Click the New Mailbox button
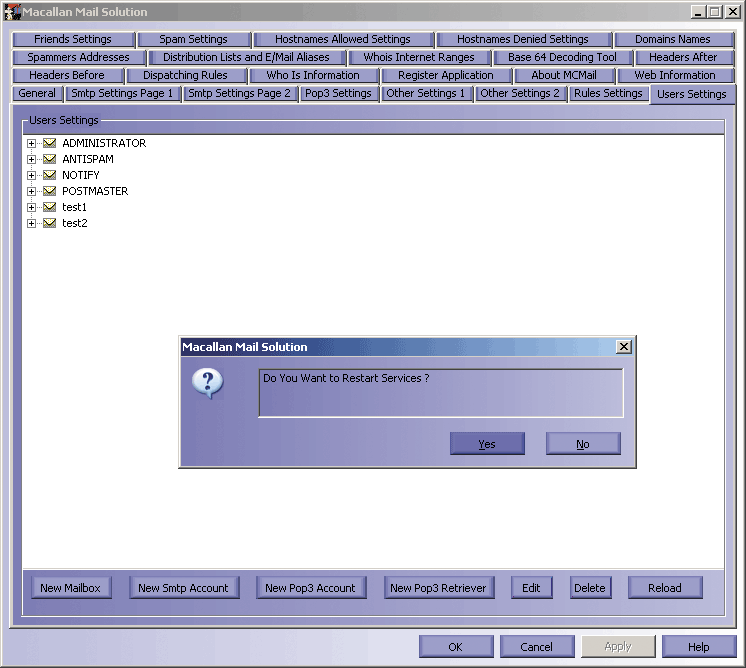Viewport: 746px width, 668px height. pyautogui.click(x=71, y=588)
